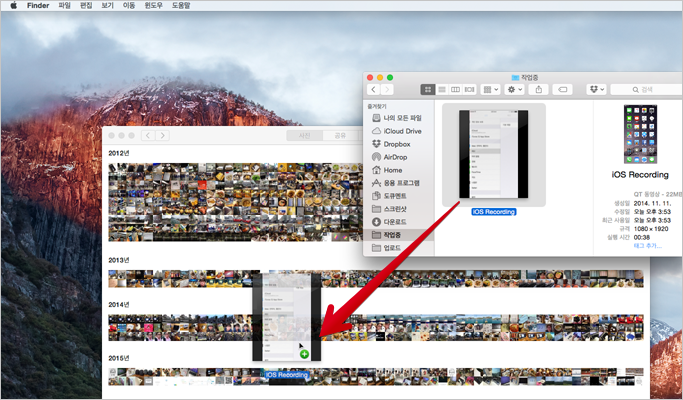Click the Finder 검색 search field

click(x=646, y=89)
